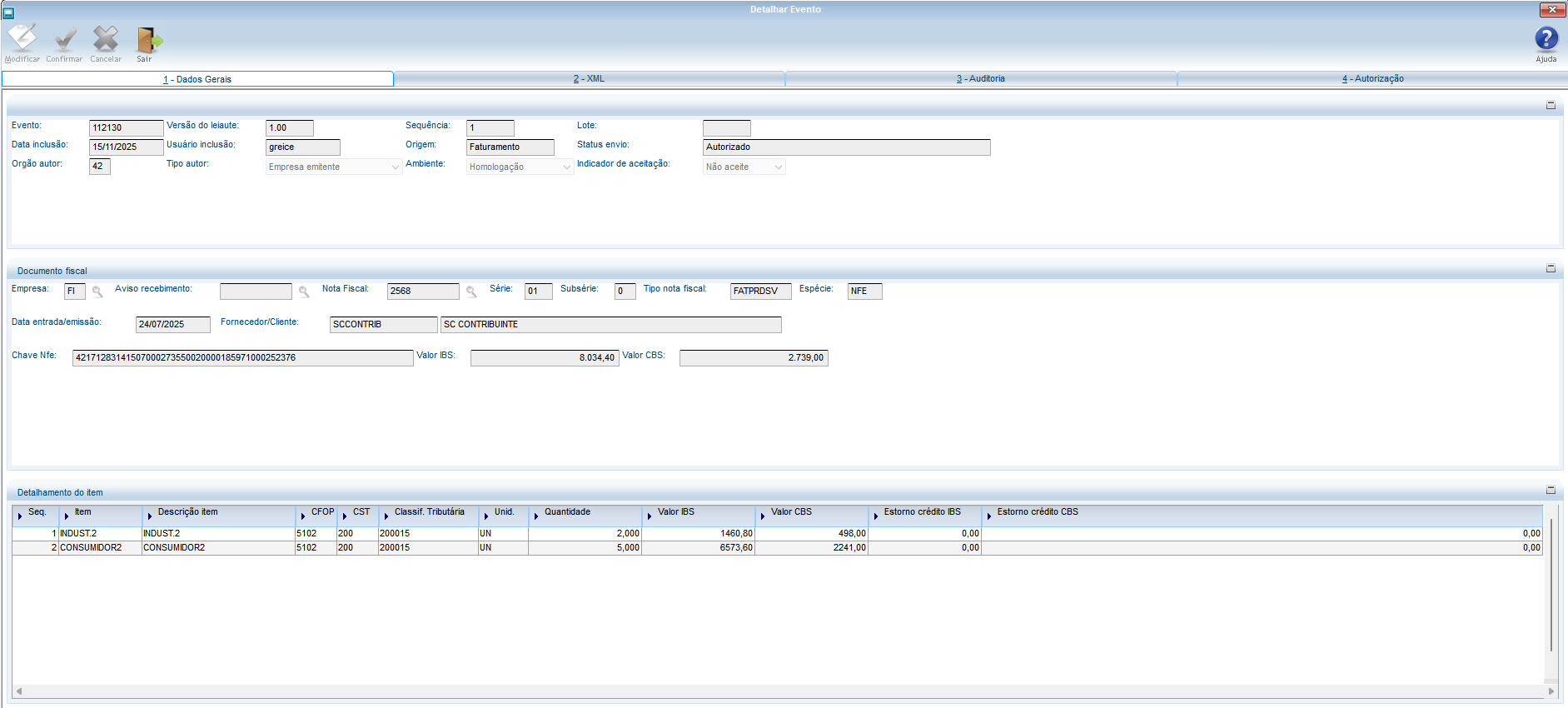Click the SC CONTRIBUINTE client name field
The width and height of the screenshot is (1568, 708).
pos(610,325)
